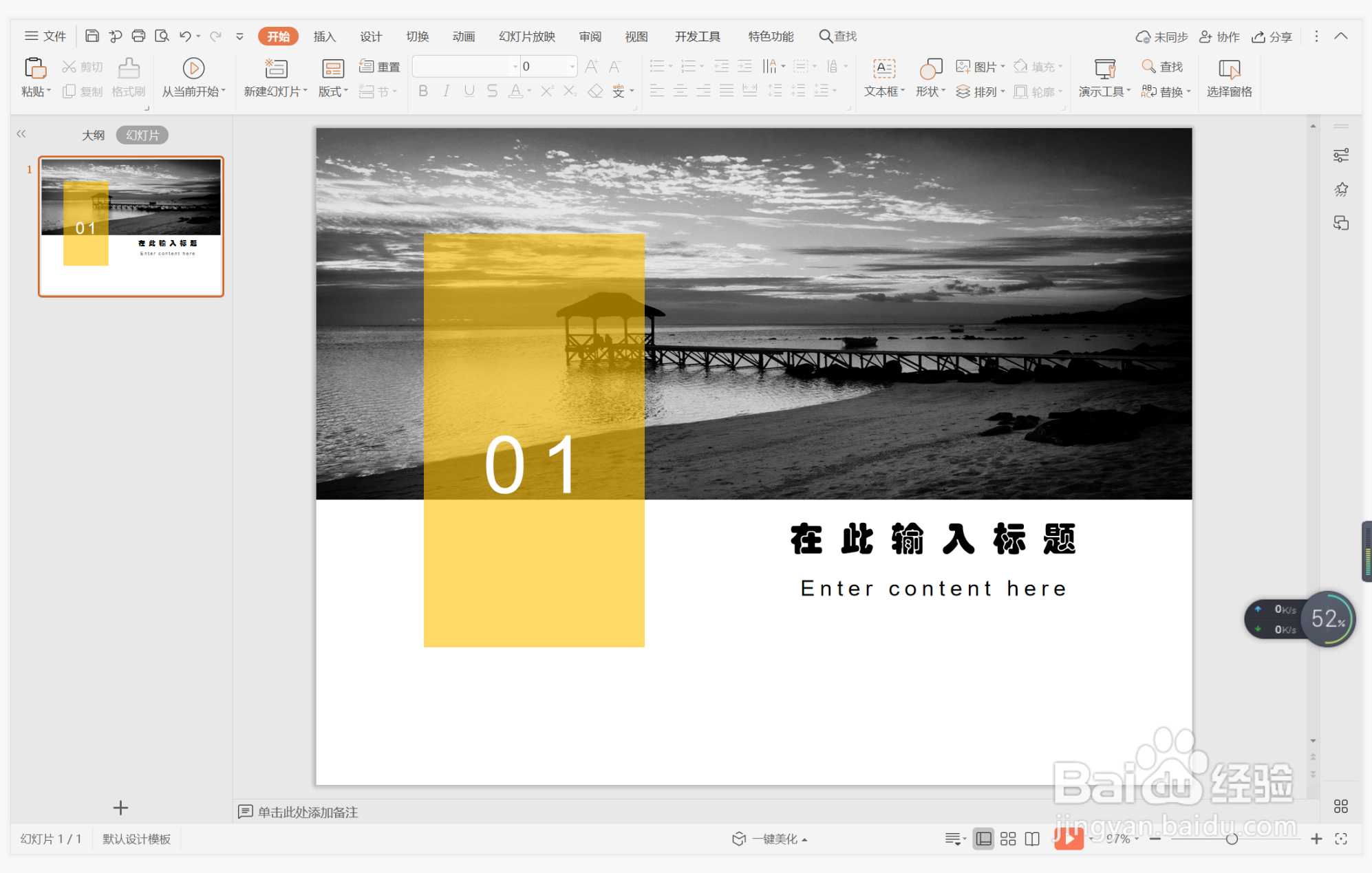Open the Shapes (形状) tool

[x=930, y=69]
